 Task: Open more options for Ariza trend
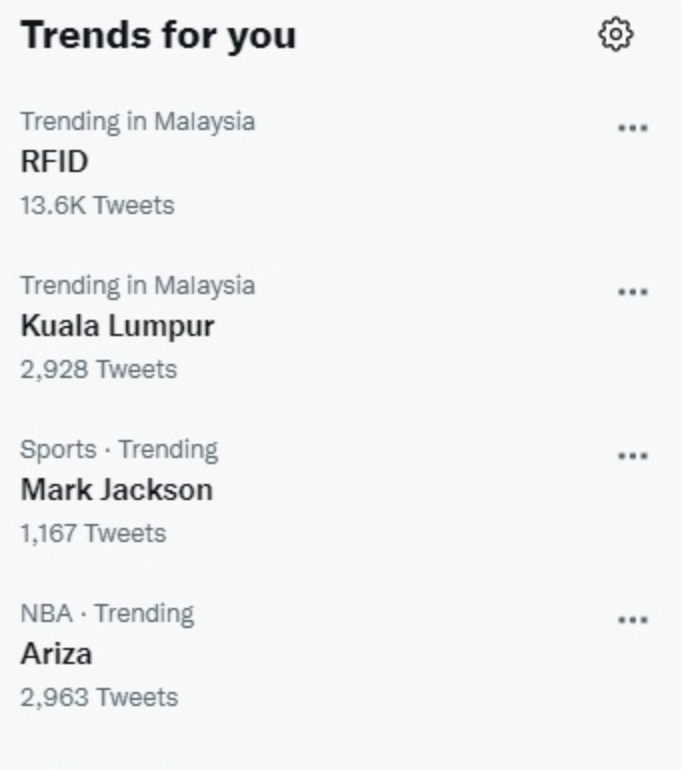tap(632, 620)
